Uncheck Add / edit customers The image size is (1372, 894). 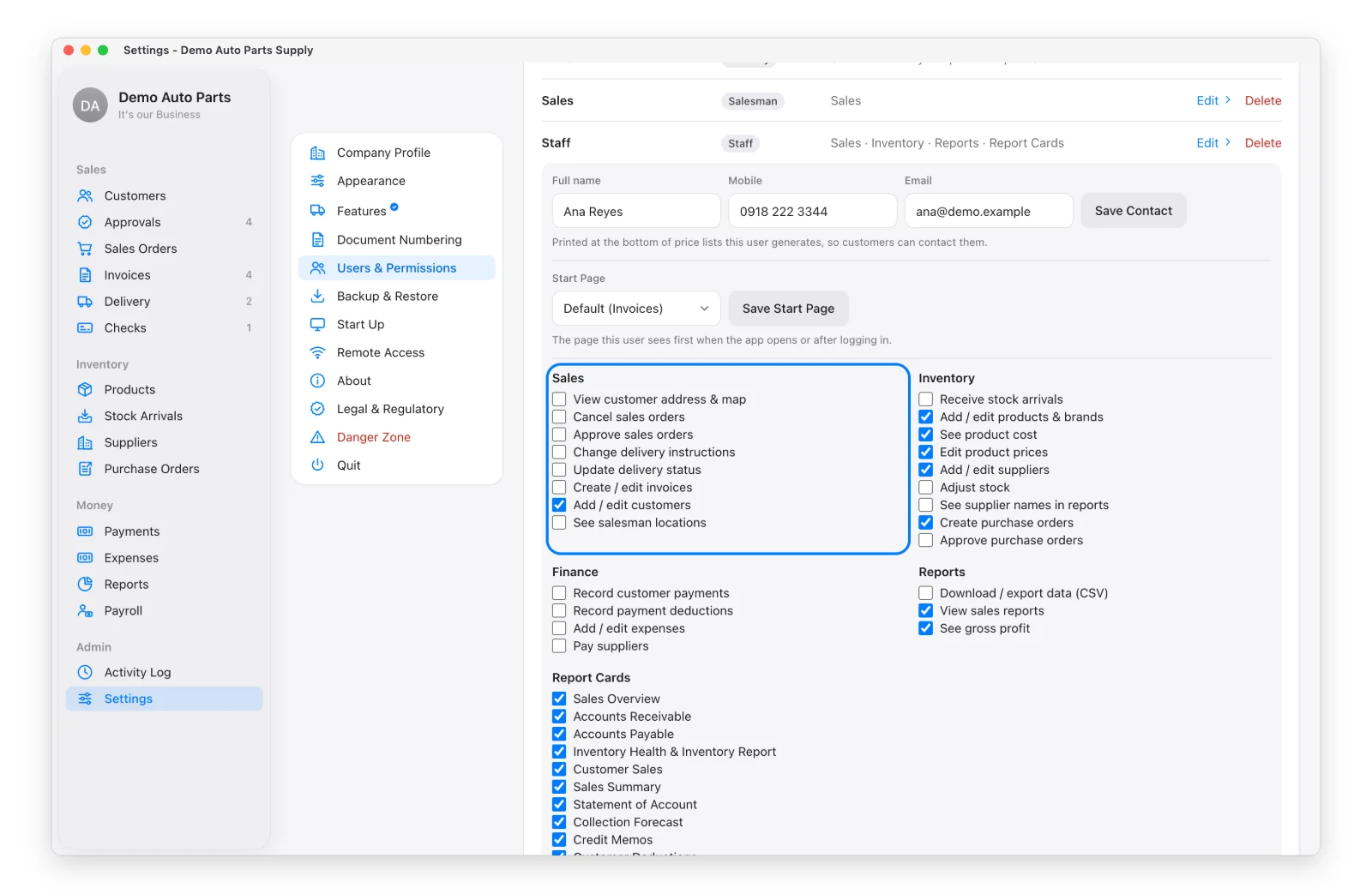tap(559, 505)
